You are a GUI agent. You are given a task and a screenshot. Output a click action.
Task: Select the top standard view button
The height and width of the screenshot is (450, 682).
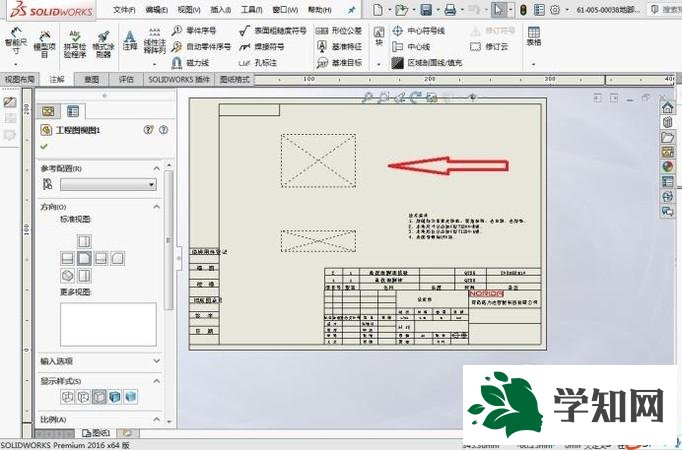(84, 241)
